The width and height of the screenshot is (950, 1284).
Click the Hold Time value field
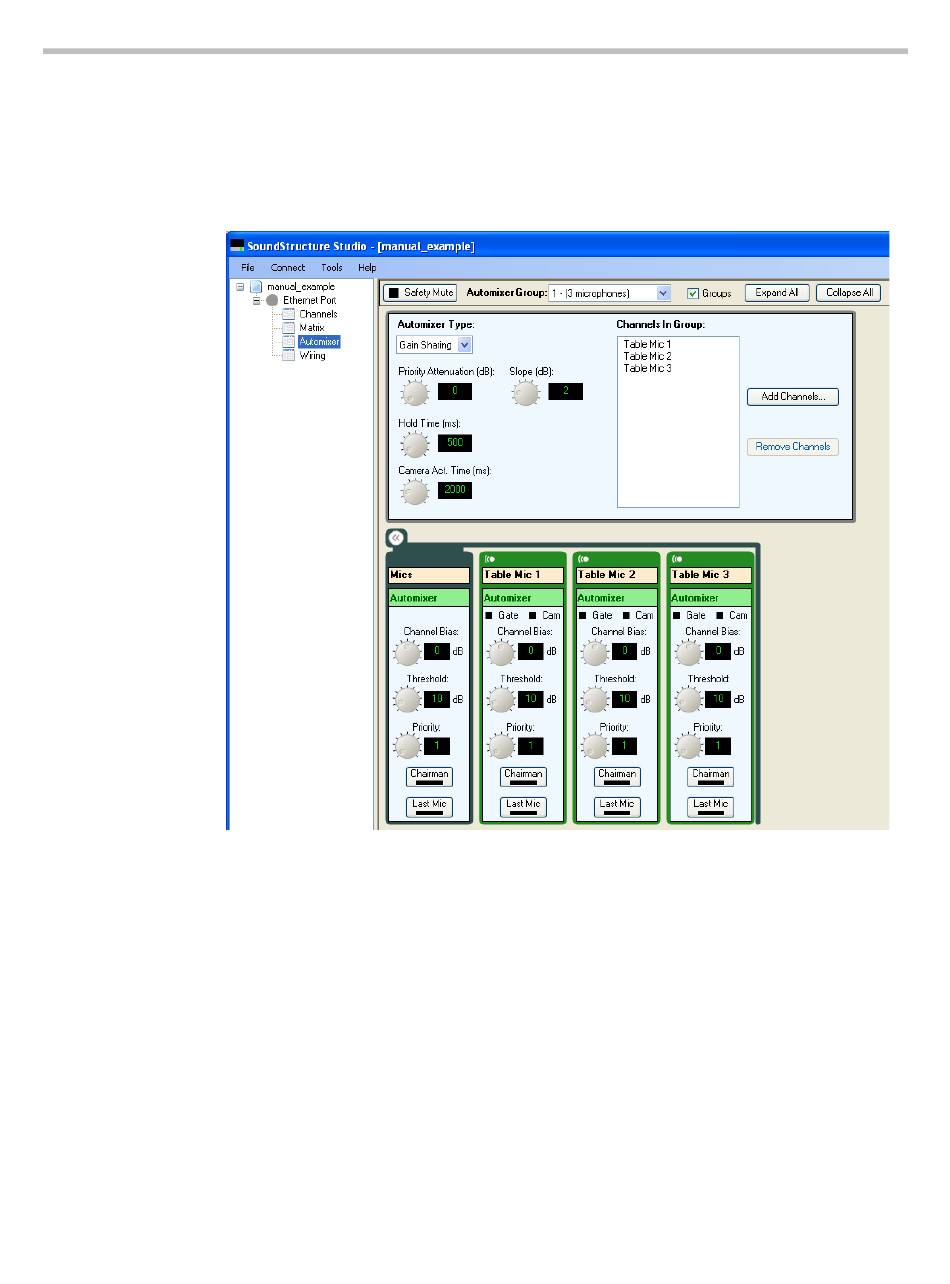tap(455, 443)
